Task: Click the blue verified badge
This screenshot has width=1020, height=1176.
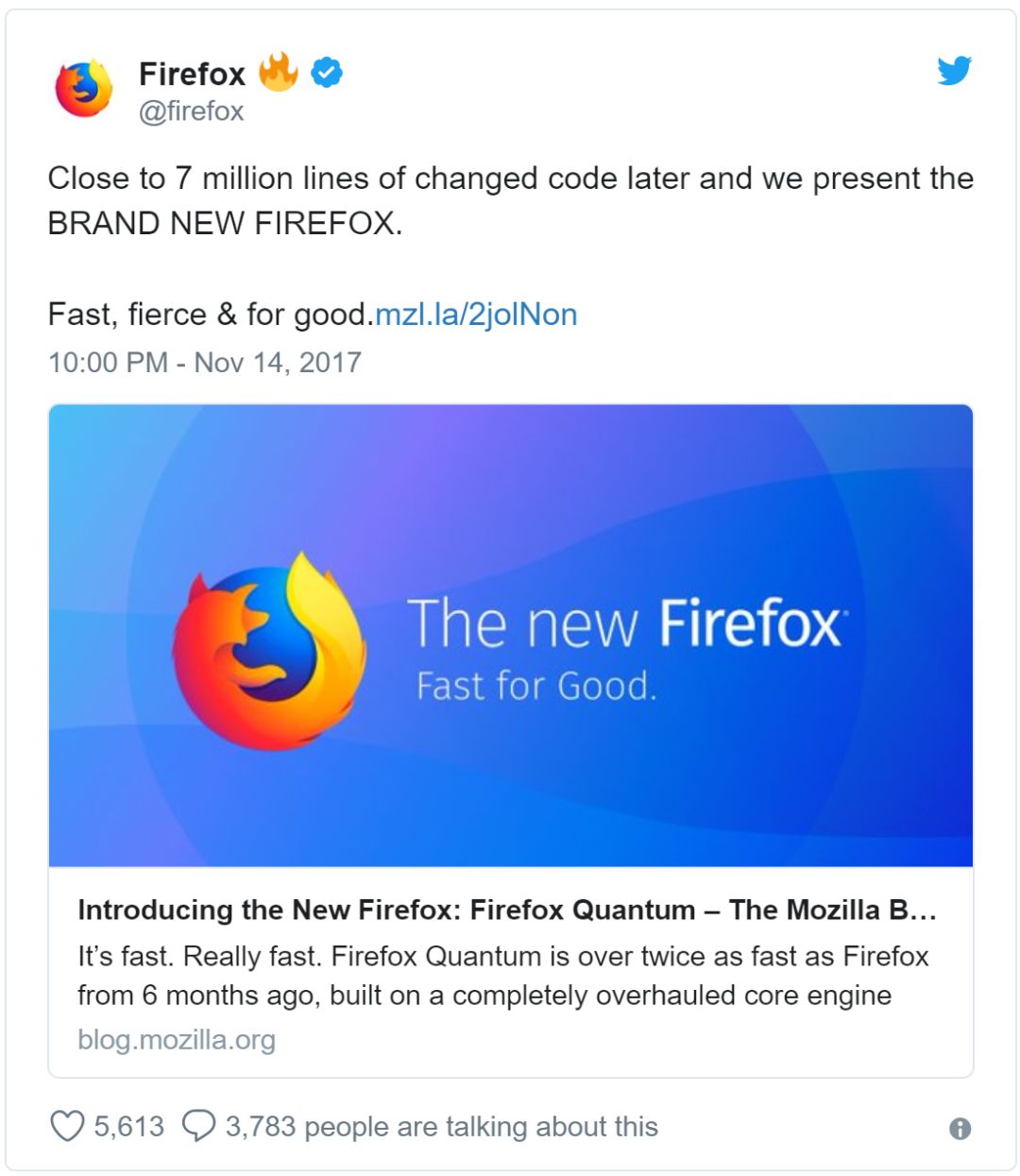Action: click(327, 72)
